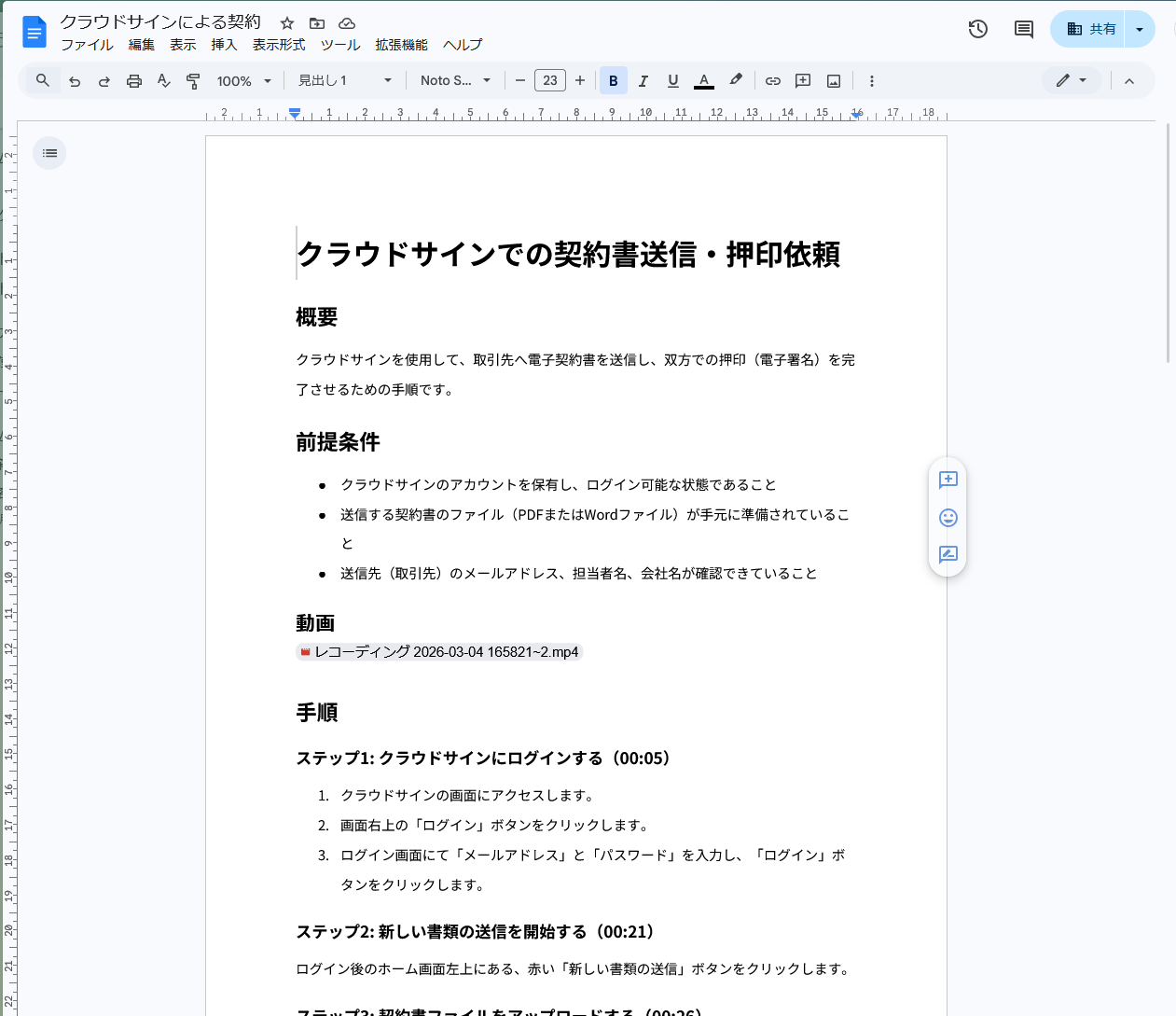
Task: Click the 前提条件 heading
Action: click(338, 442)
